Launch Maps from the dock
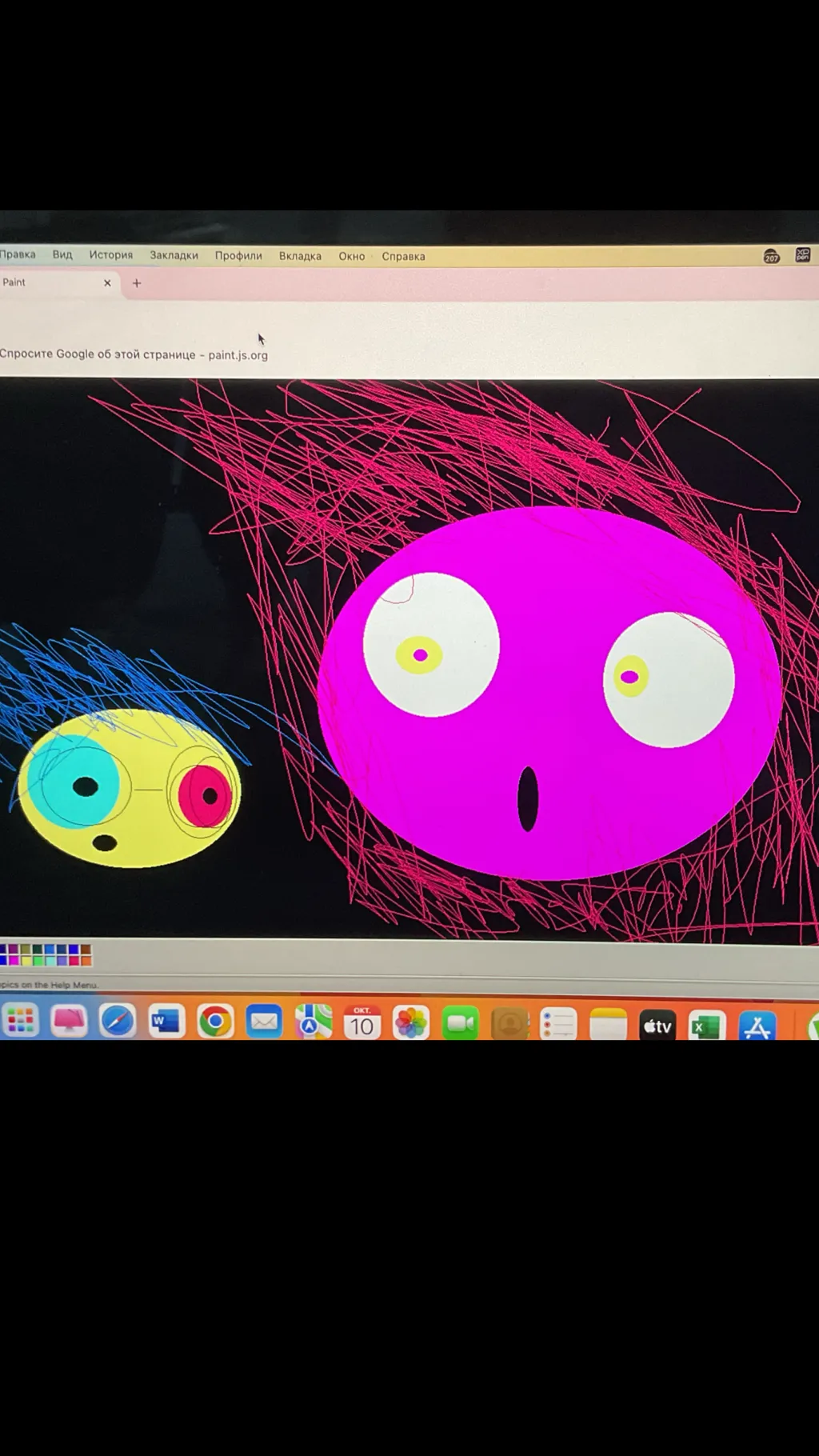The image size is (819, 1456). click(x=313, y=1022)
